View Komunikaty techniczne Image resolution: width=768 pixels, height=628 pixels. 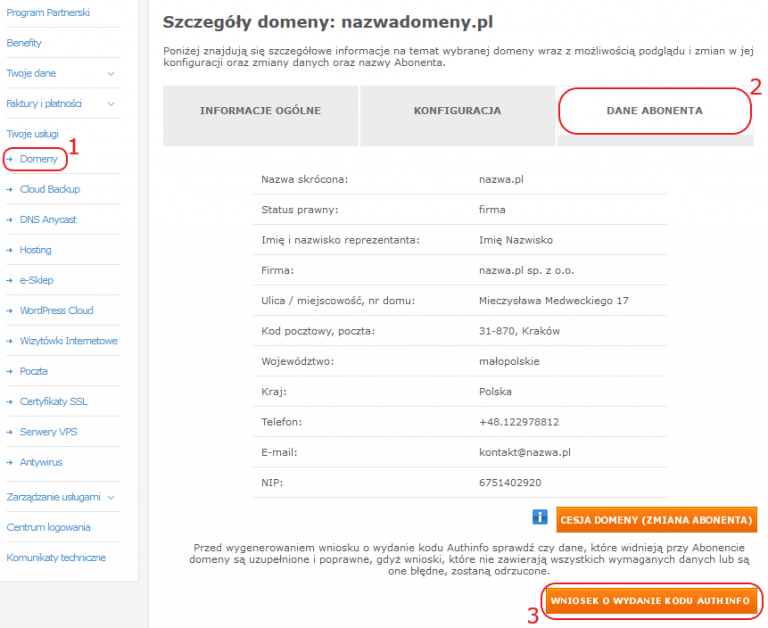[56, 557]
